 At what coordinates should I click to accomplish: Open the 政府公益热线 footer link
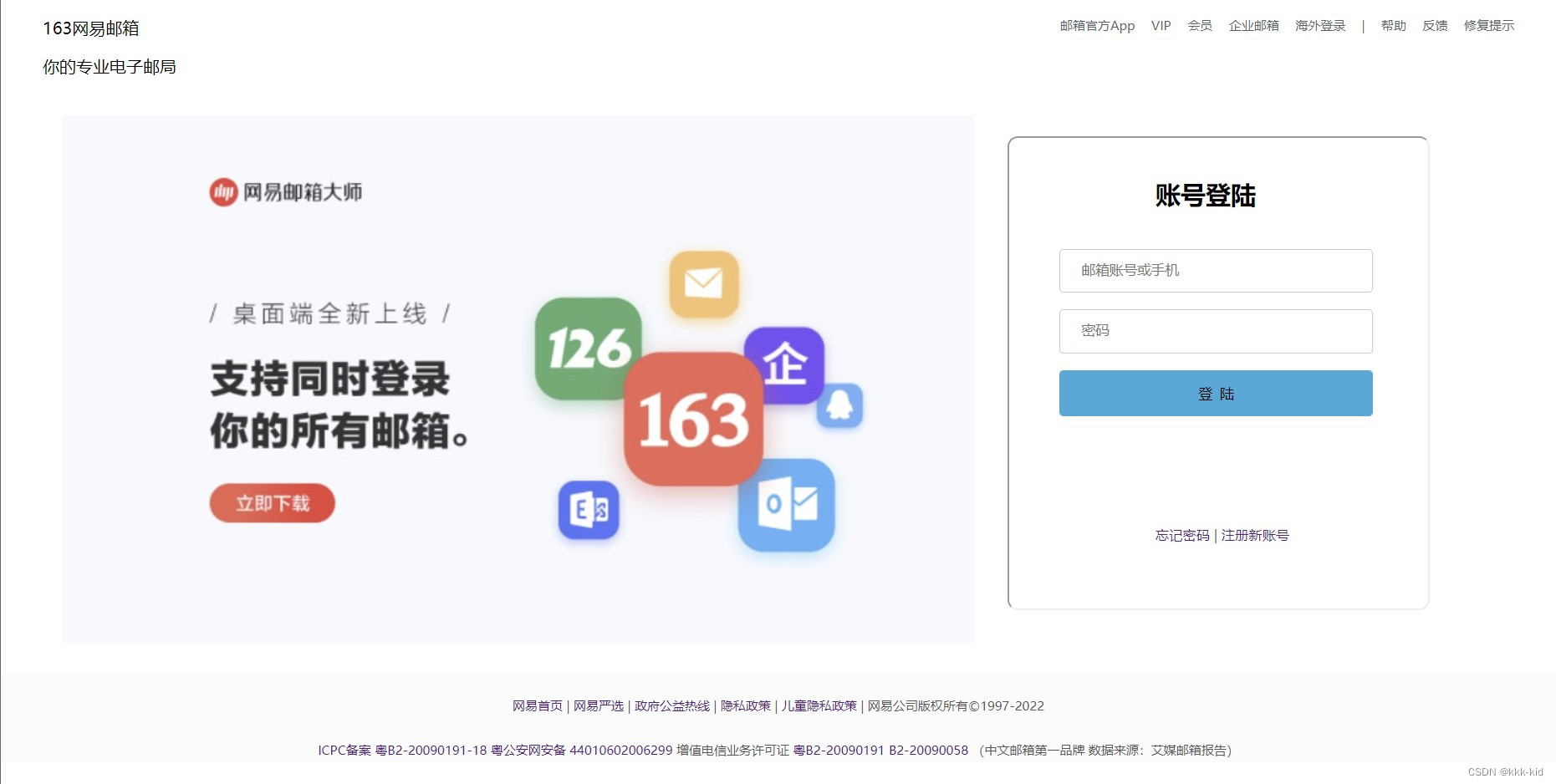pyautogui.click(x=672, y=706)
